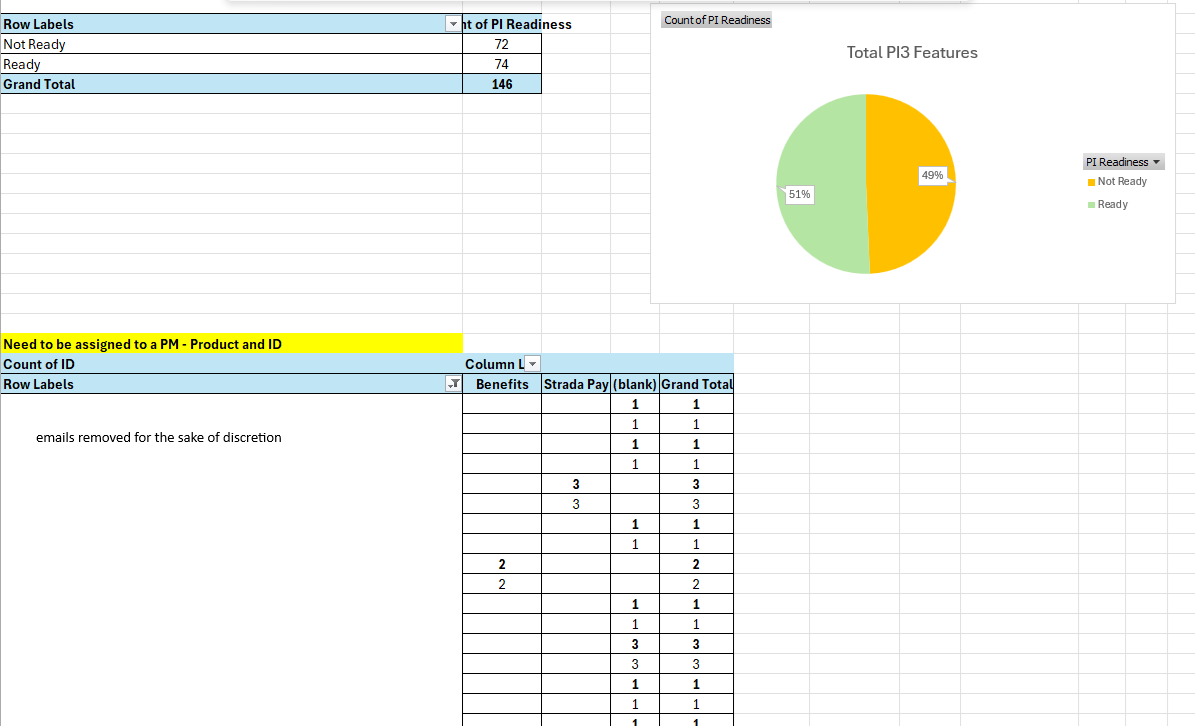Select the Count of PI Readiness pivot header cell
Screen dimensions: 1195x726
(x=501, y=24)
